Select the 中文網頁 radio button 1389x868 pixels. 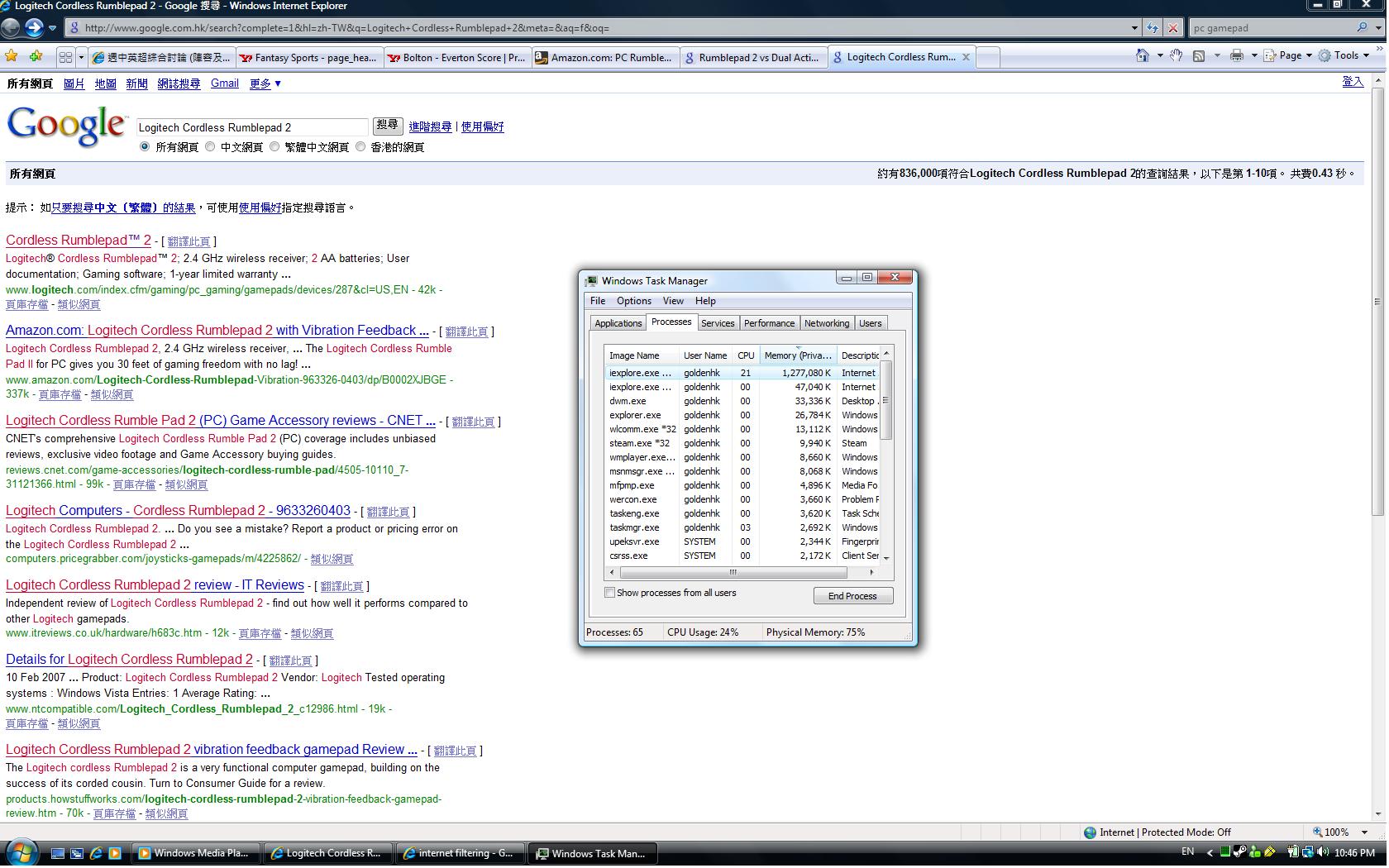tap(210, 147)
